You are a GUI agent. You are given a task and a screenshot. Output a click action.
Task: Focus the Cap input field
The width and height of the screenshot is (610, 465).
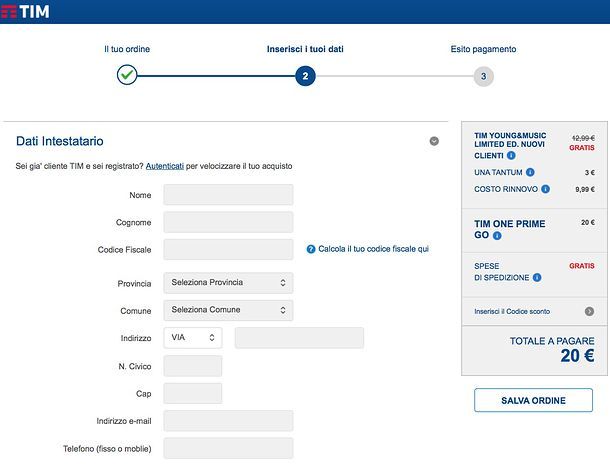point(193,393)
